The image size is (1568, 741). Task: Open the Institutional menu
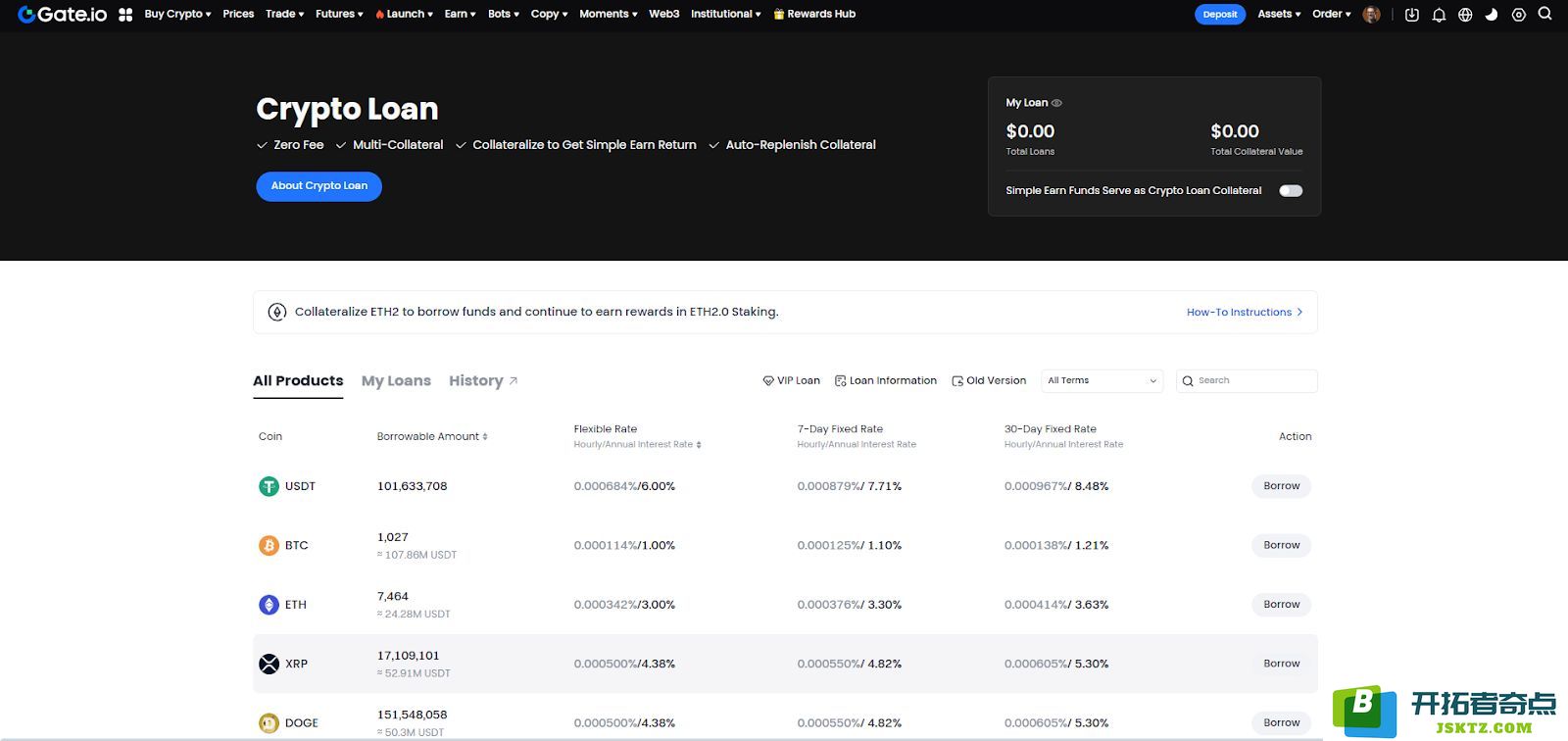click(725, 14)
